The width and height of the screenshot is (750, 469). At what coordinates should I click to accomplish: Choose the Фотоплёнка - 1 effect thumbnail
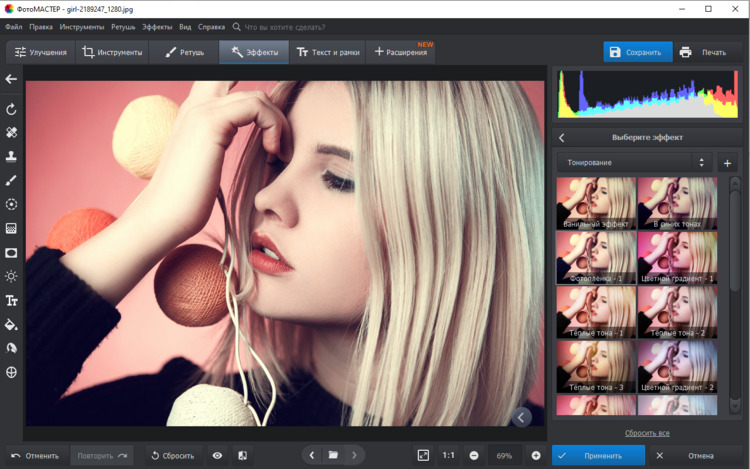[596, 258]
